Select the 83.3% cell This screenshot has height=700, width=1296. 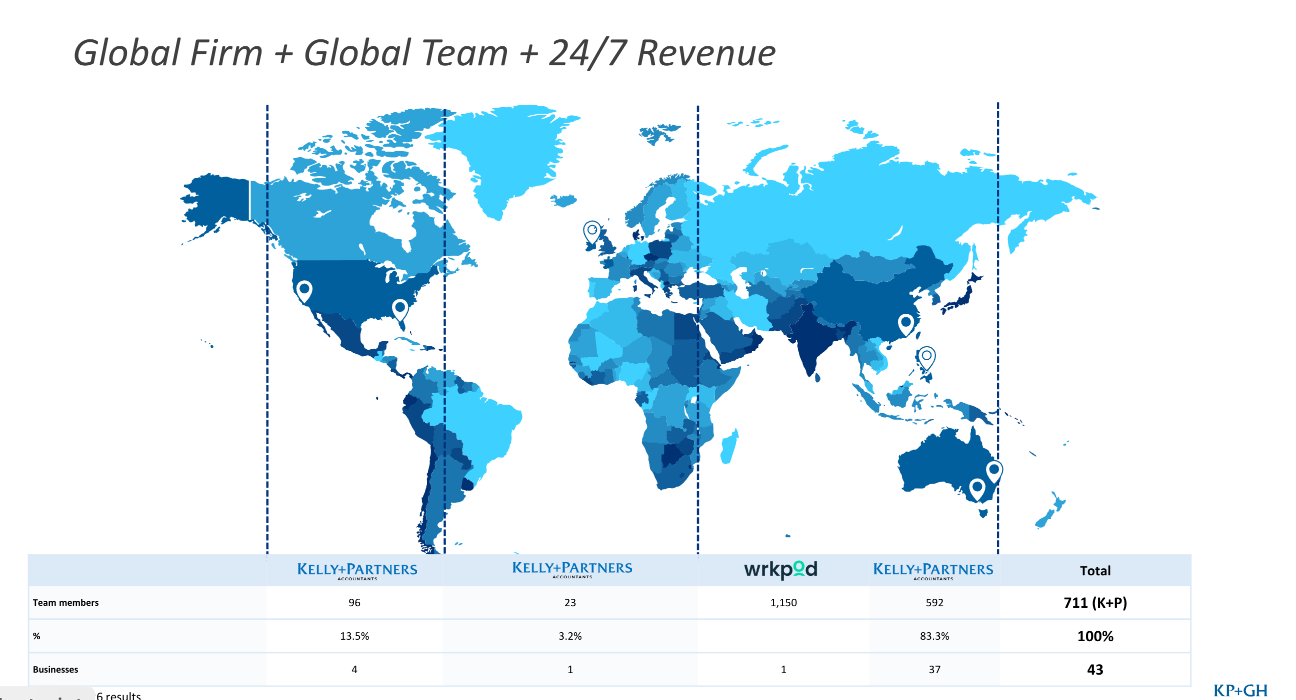click(933, 636)
